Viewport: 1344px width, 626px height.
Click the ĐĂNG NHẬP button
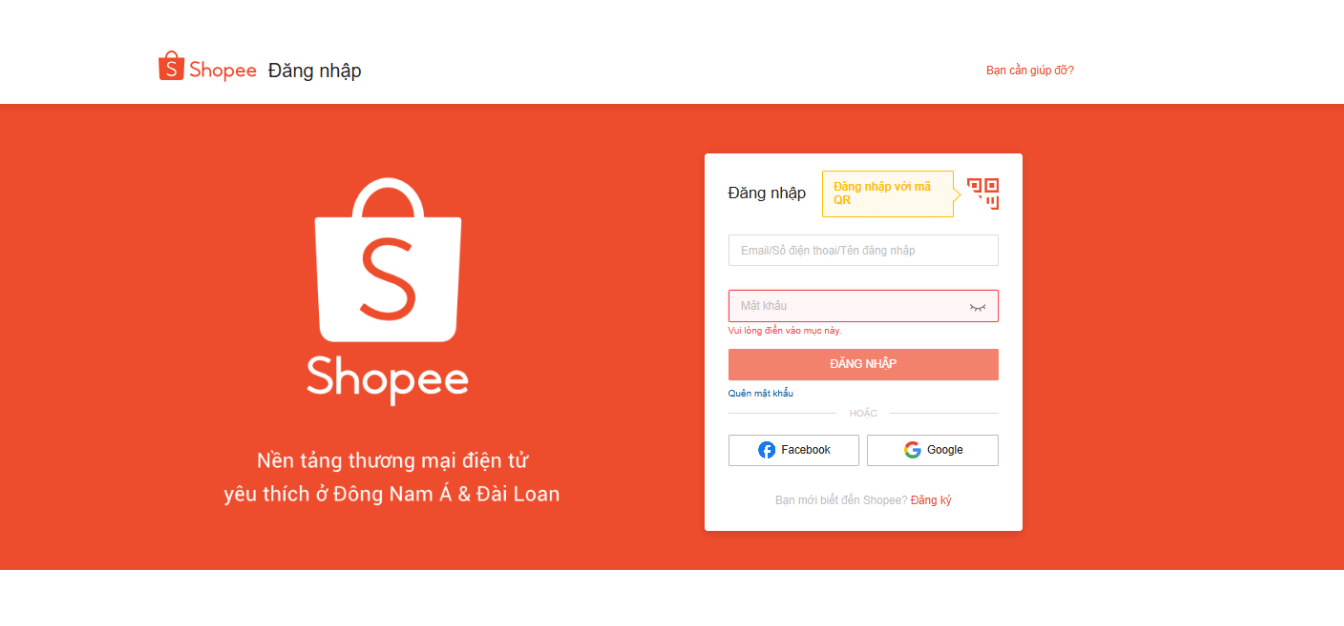(863, 364)
